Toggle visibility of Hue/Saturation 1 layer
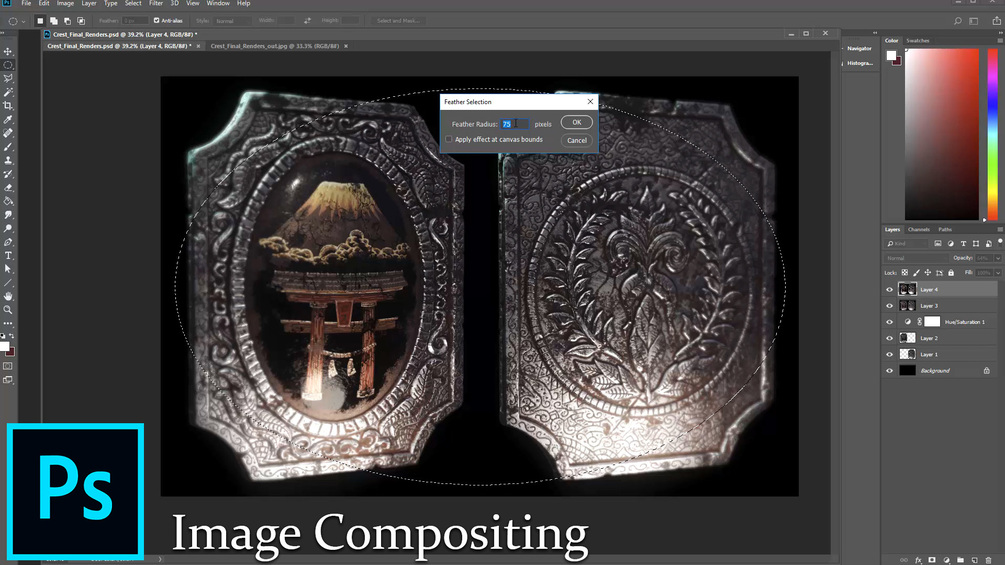This screenshot has width=1005, height=565. [889, 322]
